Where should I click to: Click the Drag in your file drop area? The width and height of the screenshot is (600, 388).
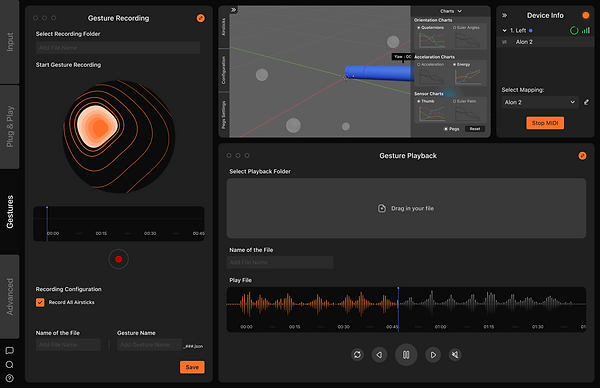[406, 208]
